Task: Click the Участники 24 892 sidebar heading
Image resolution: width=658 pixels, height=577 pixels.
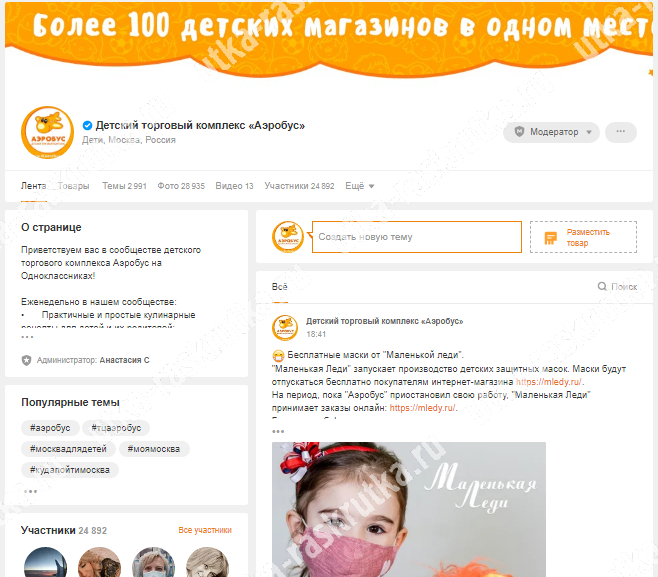Action: [64, 530]
